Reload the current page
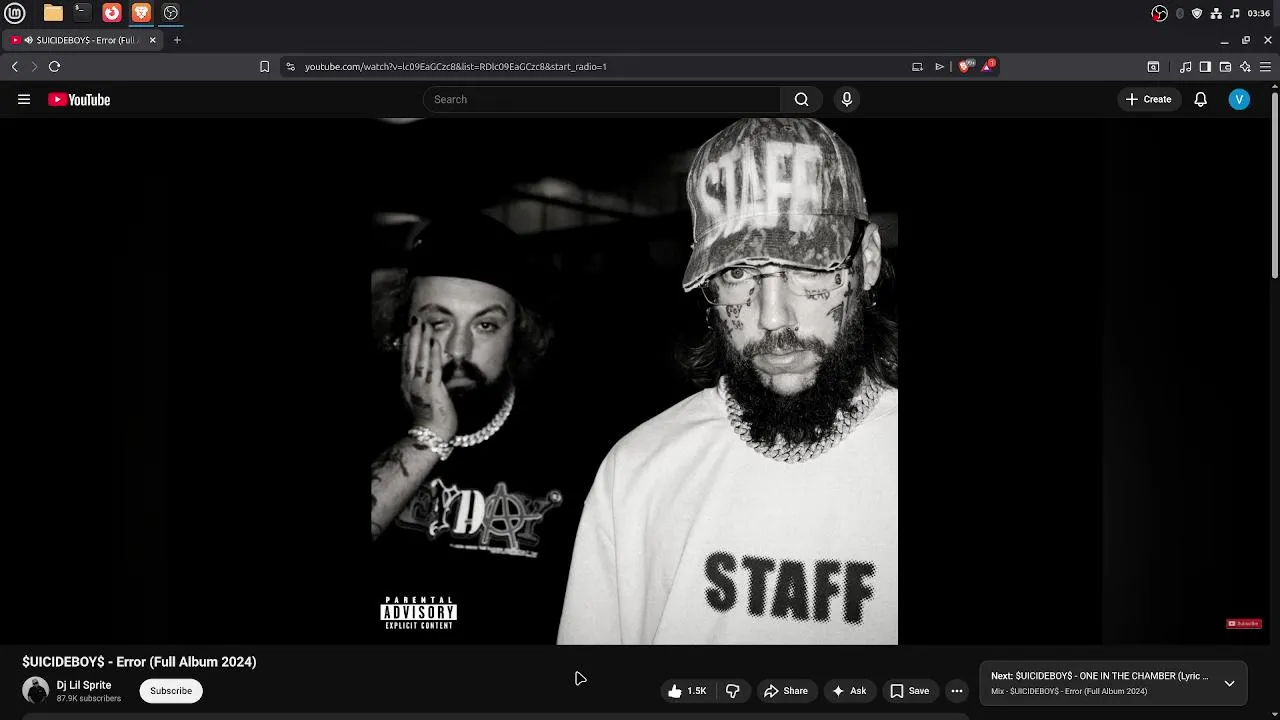Image resolution: width=1280 pixels, height=720 pixels. [x=54, y=66]
